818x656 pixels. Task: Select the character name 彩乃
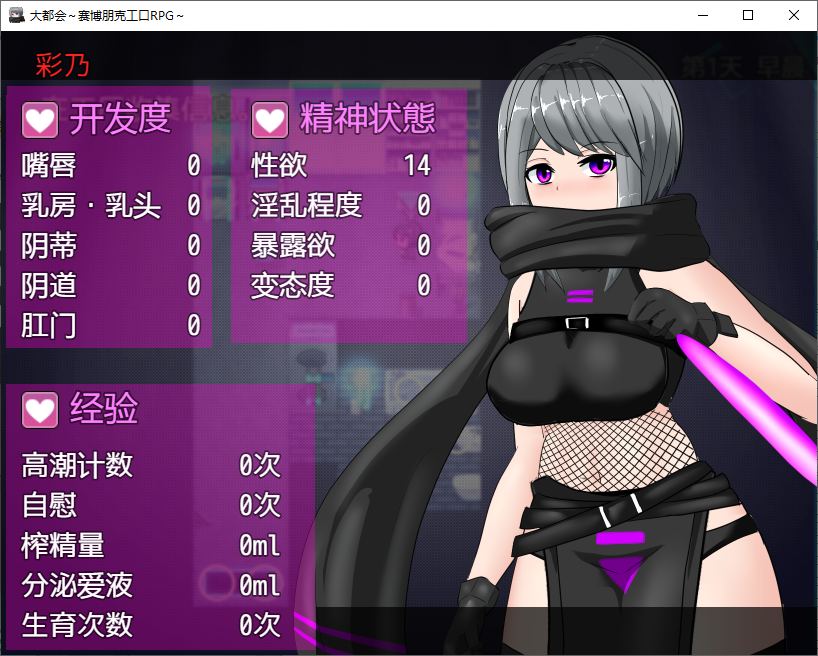62,65
